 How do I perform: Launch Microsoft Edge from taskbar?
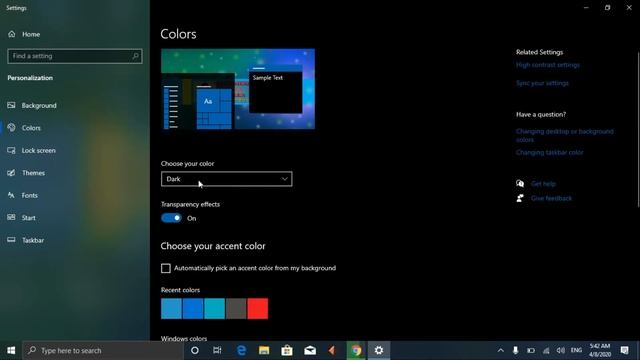click(x=241, y=351)
